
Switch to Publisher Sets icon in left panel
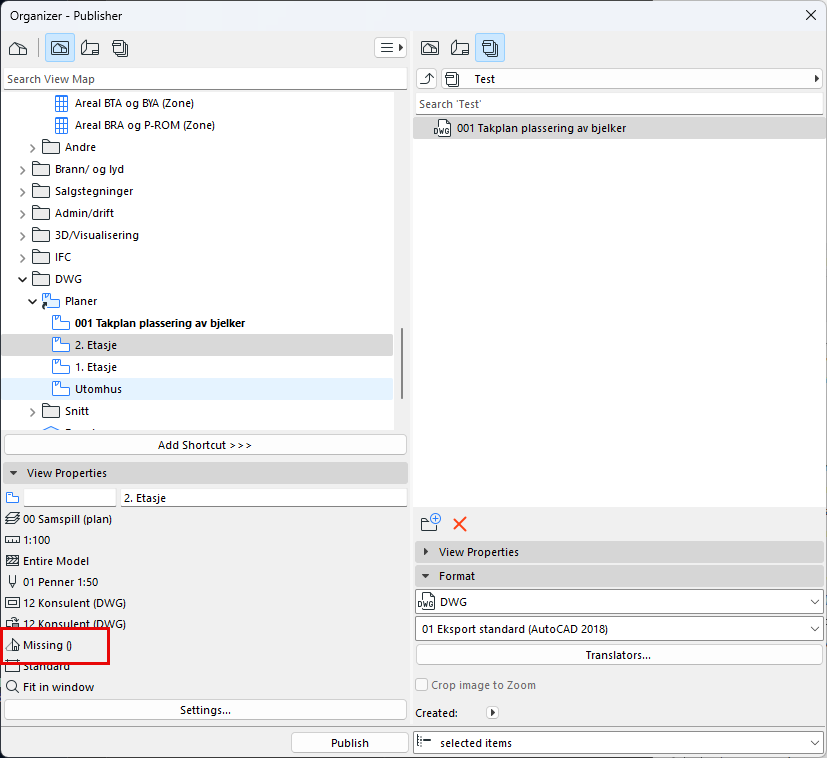[120, 48]
